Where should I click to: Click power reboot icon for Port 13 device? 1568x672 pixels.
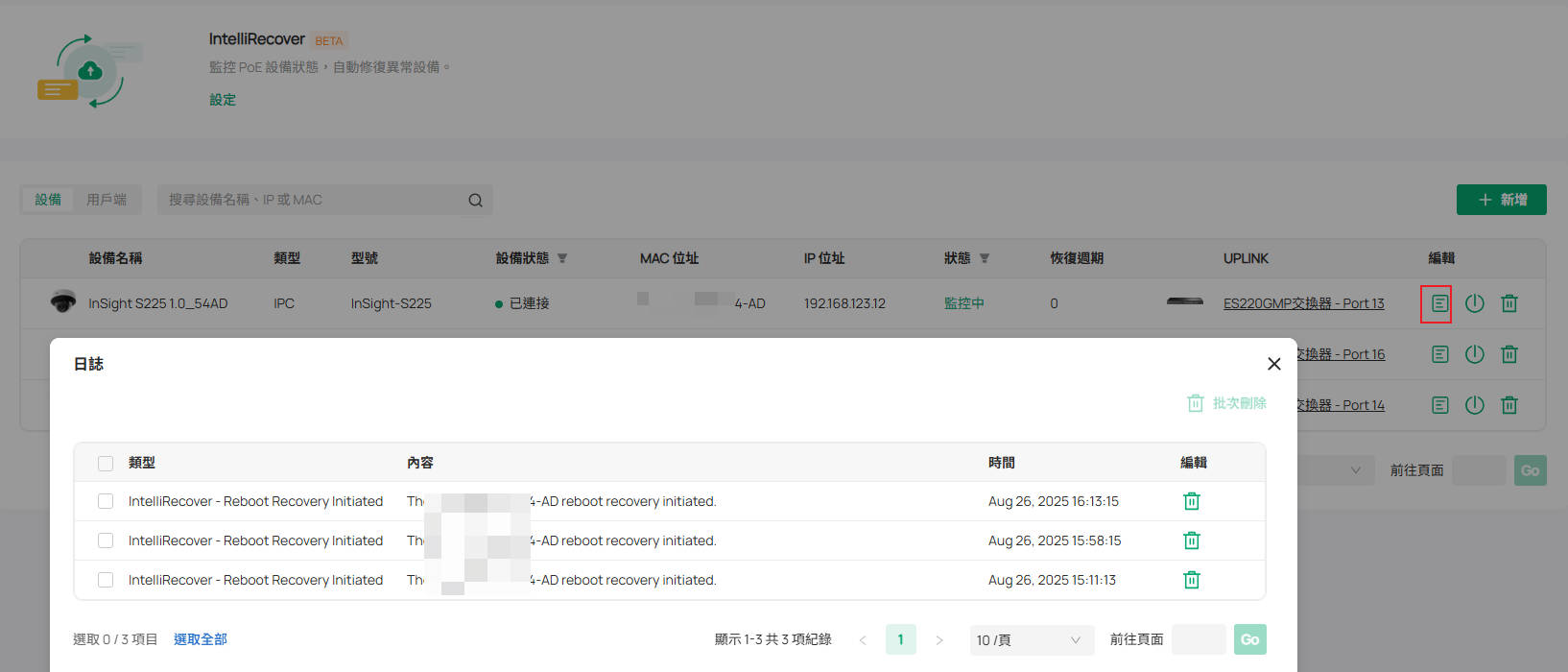1474,303
